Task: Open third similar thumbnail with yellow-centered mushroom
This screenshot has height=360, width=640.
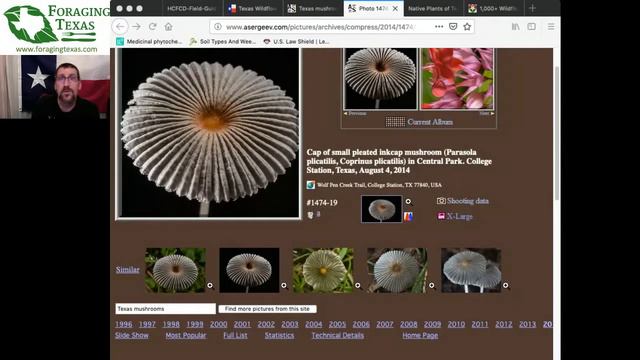Action: (323, 270)
